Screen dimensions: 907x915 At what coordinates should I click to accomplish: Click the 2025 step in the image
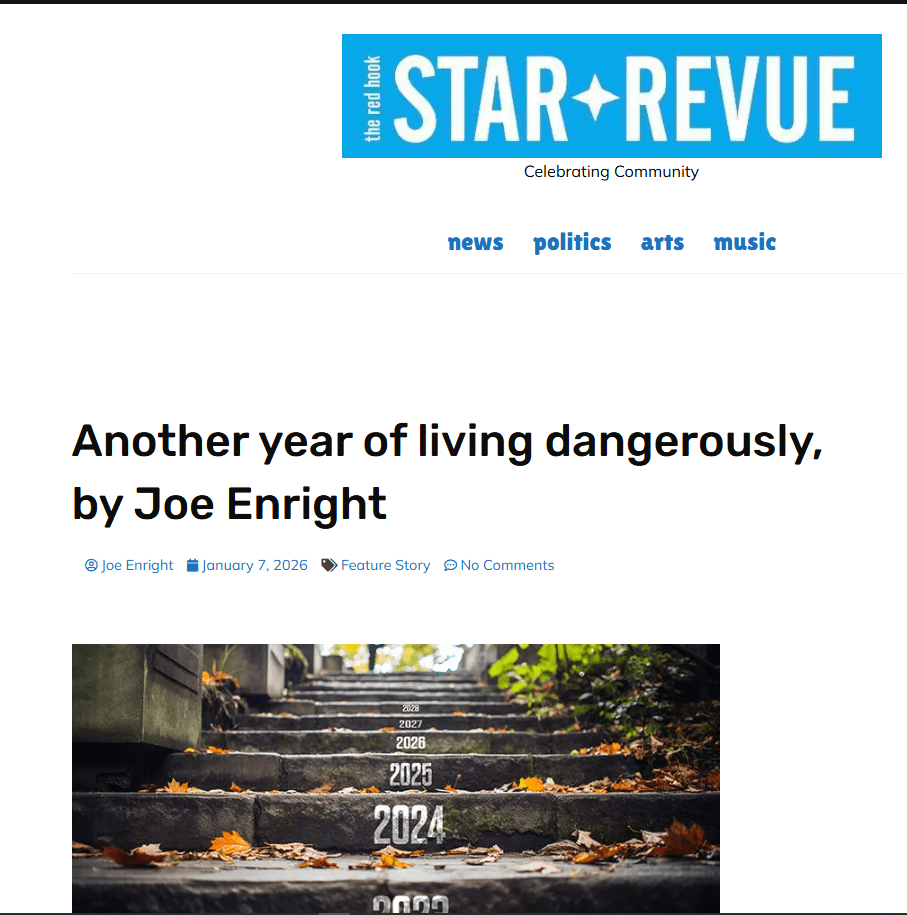411,774
